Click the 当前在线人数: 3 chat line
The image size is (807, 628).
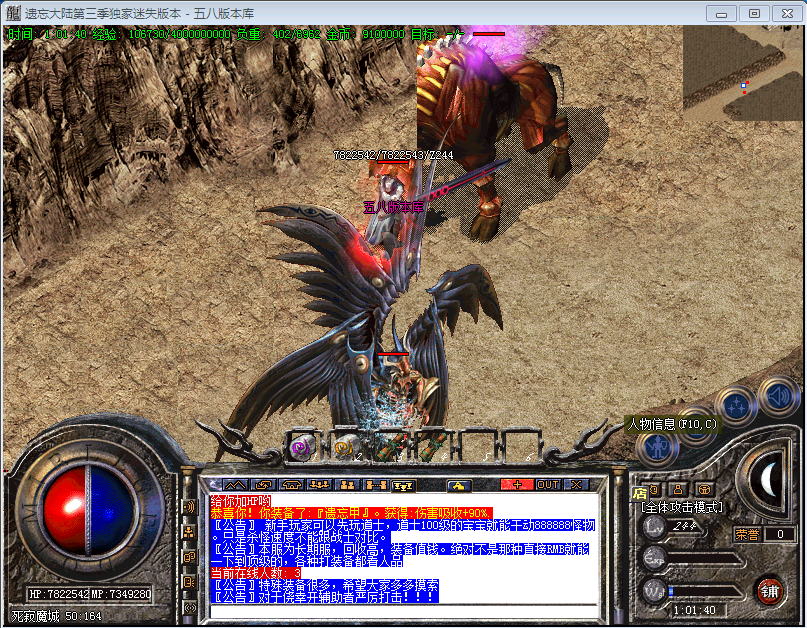[256, 573]
